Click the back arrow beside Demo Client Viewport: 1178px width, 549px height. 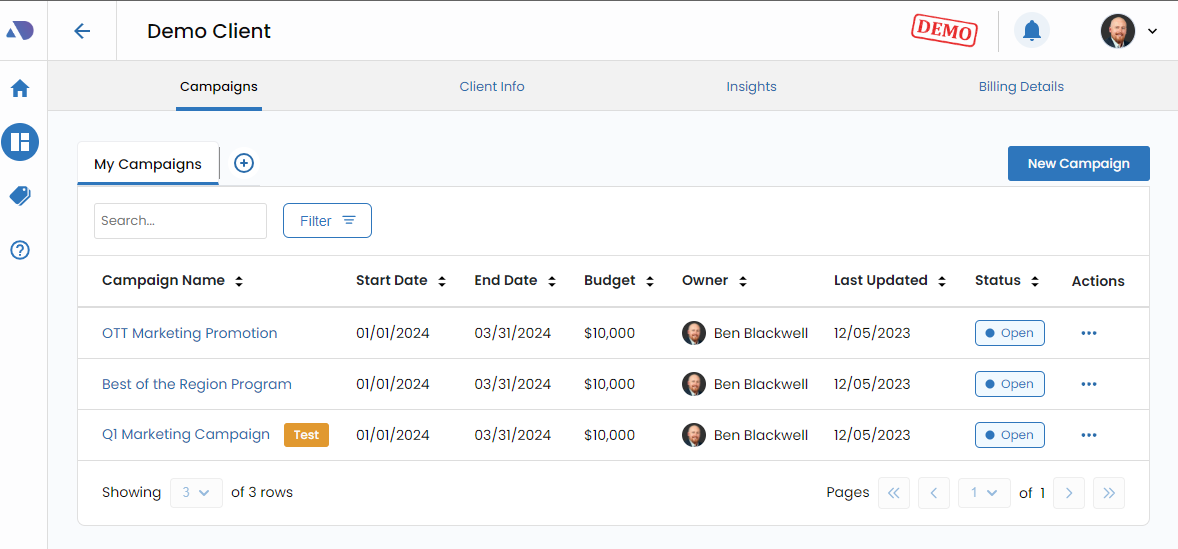click(x=82, y=31)
